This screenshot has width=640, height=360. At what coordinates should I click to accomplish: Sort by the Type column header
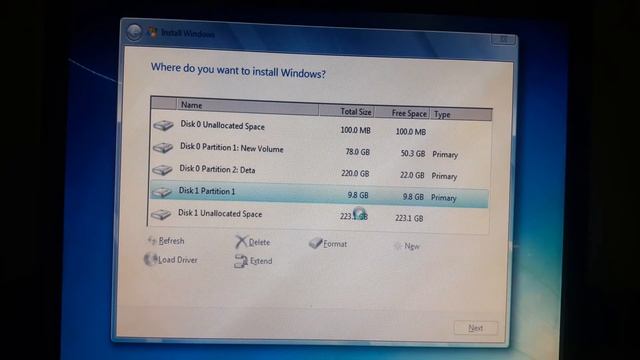460,114
